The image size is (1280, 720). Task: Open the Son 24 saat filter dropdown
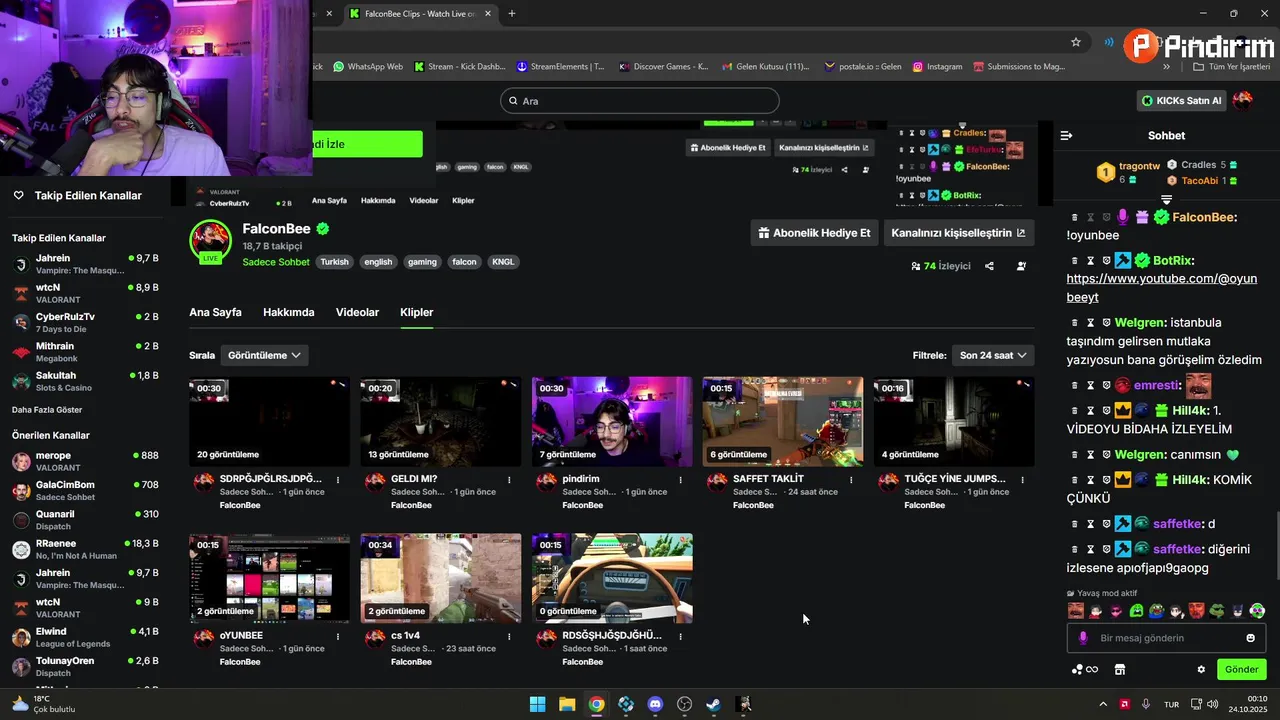[993, 355]
